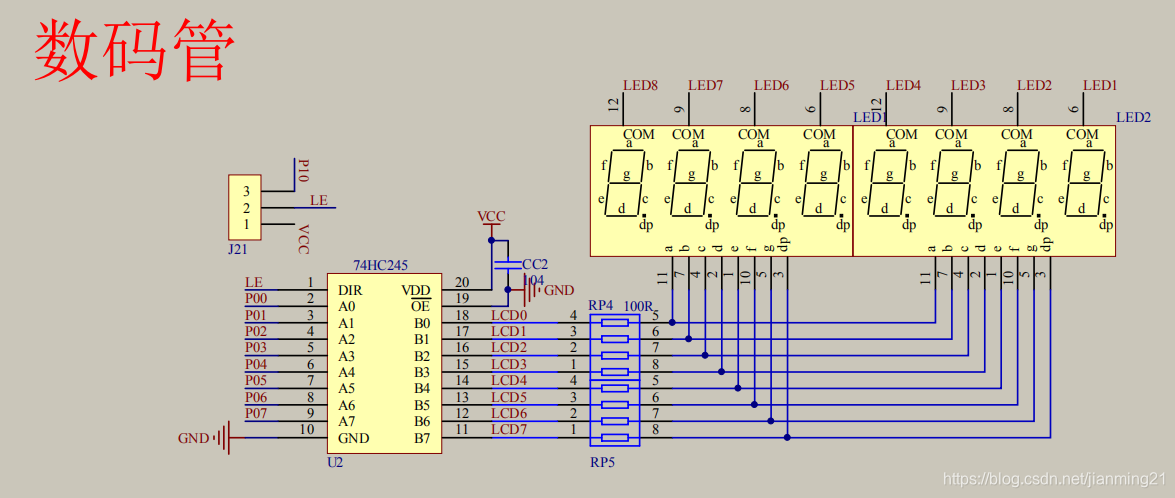The image size is (1175, 498).
Task: Select the OE pin name inside U2
Action: 420,306
